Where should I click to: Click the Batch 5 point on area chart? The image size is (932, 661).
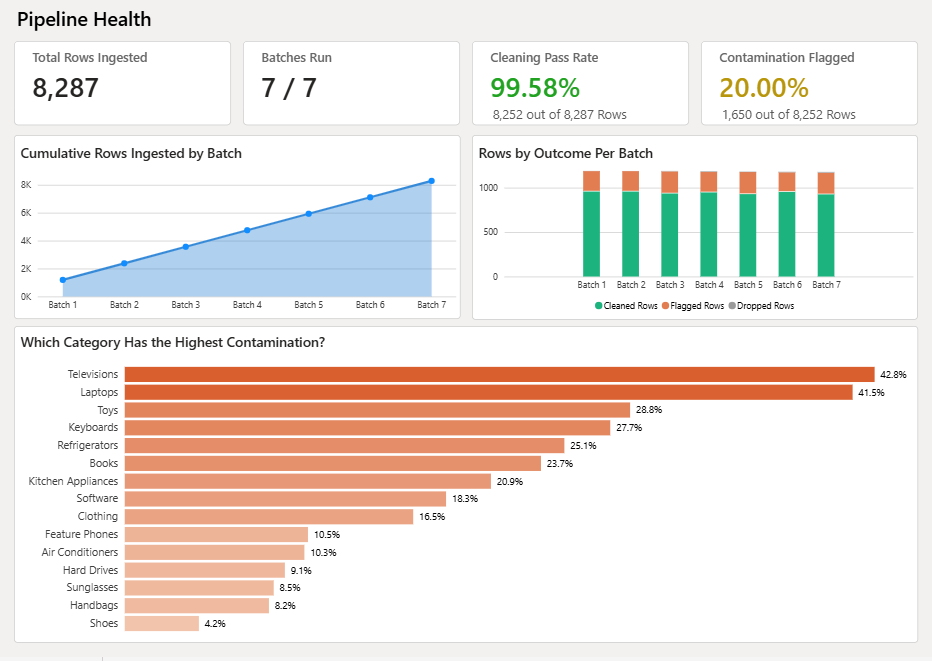click(x=308, y=214)
